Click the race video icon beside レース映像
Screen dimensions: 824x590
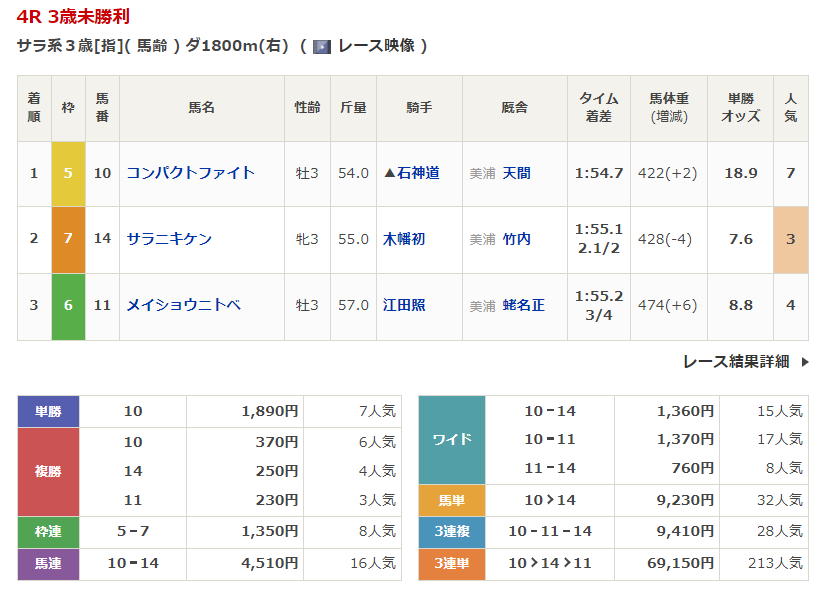[321, 46]
